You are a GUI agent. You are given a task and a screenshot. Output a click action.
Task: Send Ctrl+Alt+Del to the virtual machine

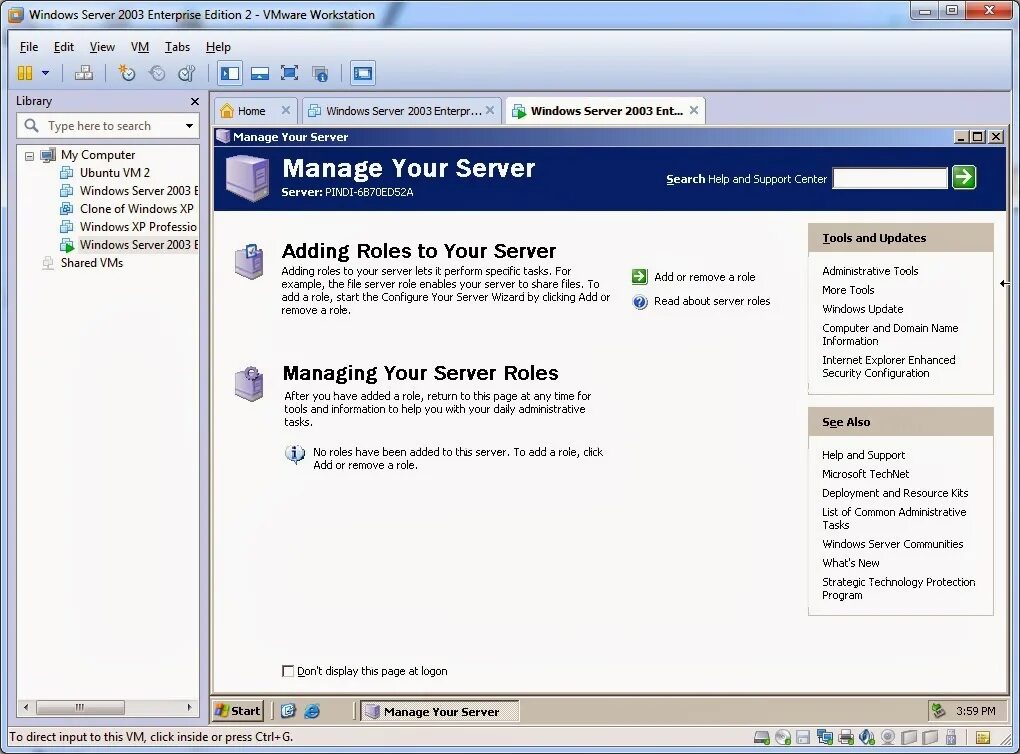click(x=84, y=74)
